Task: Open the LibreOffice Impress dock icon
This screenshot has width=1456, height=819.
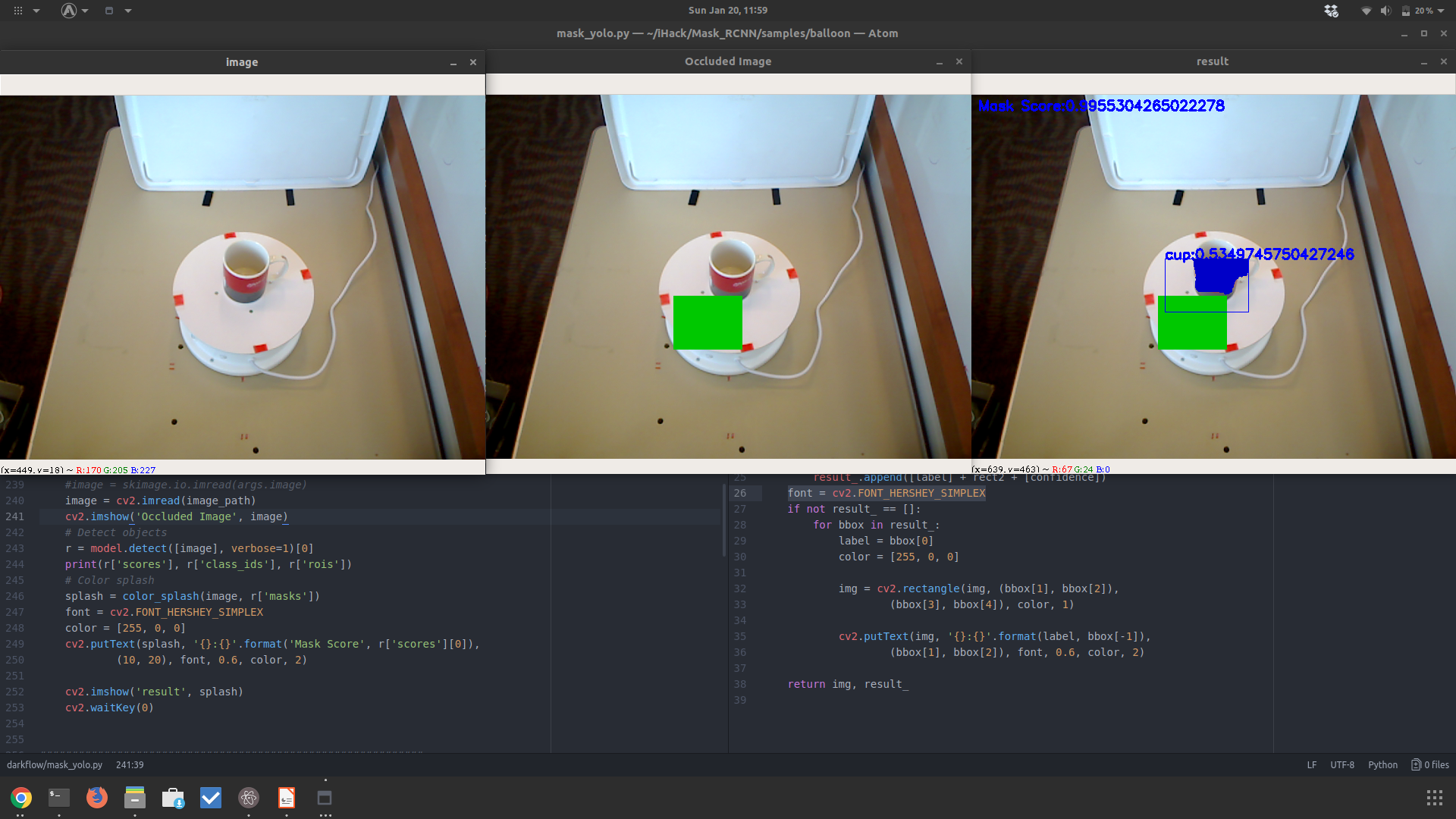Action: (x=287, y=798)
